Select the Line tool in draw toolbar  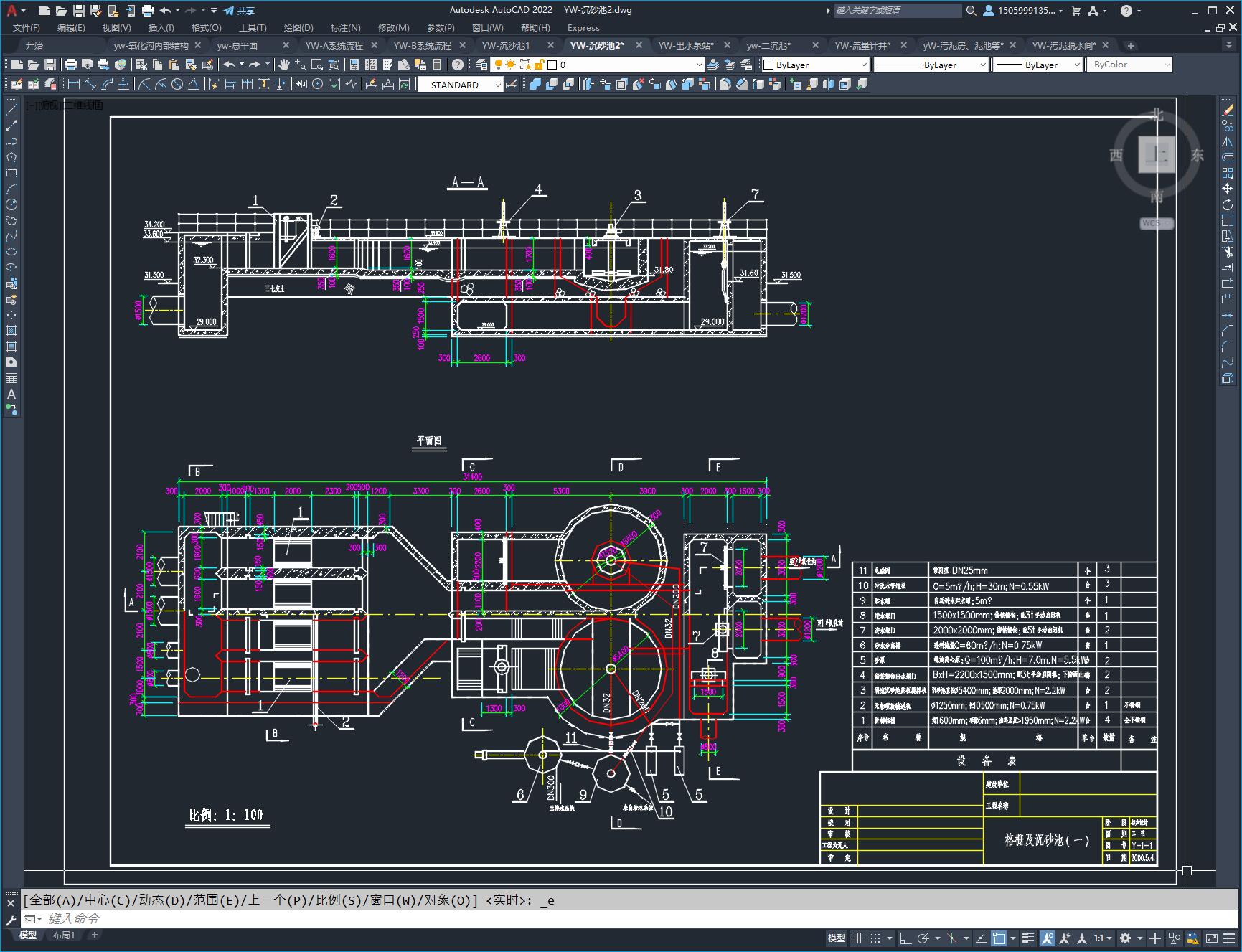tap(11, 110)
